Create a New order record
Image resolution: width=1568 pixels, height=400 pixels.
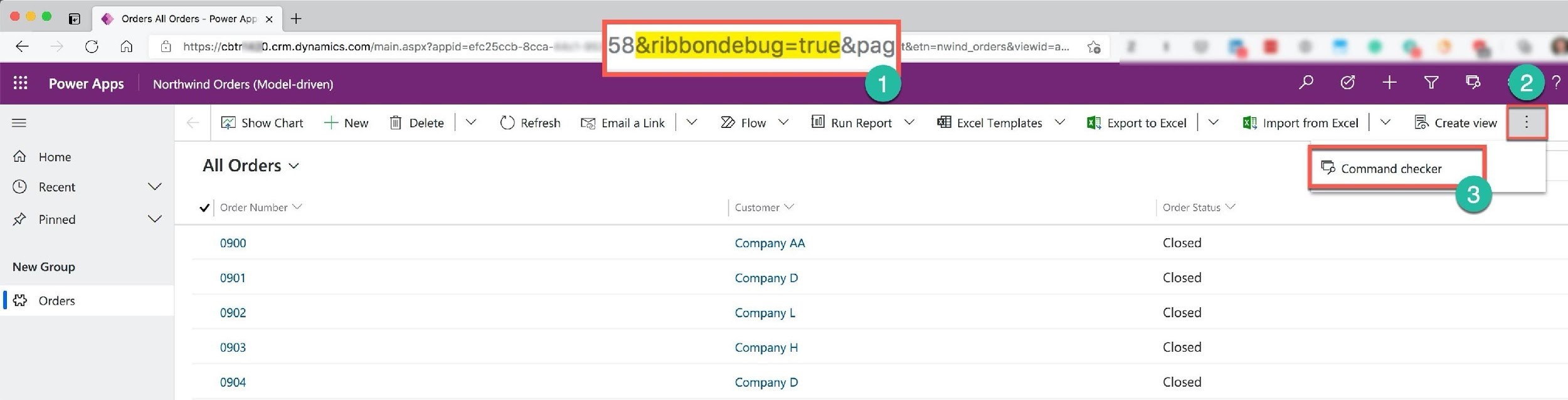[x=346, y=123]
